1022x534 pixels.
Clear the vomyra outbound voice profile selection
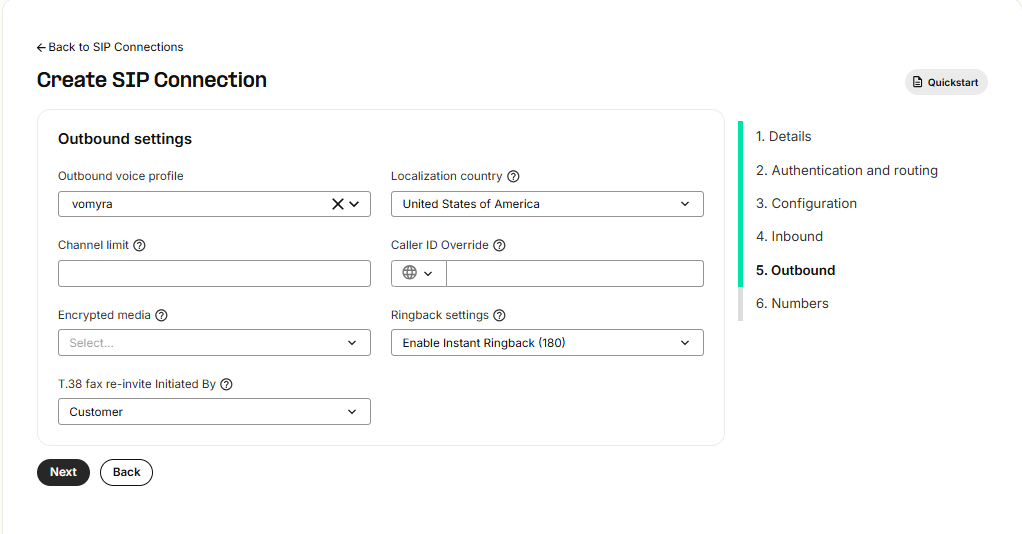[338, 204]
